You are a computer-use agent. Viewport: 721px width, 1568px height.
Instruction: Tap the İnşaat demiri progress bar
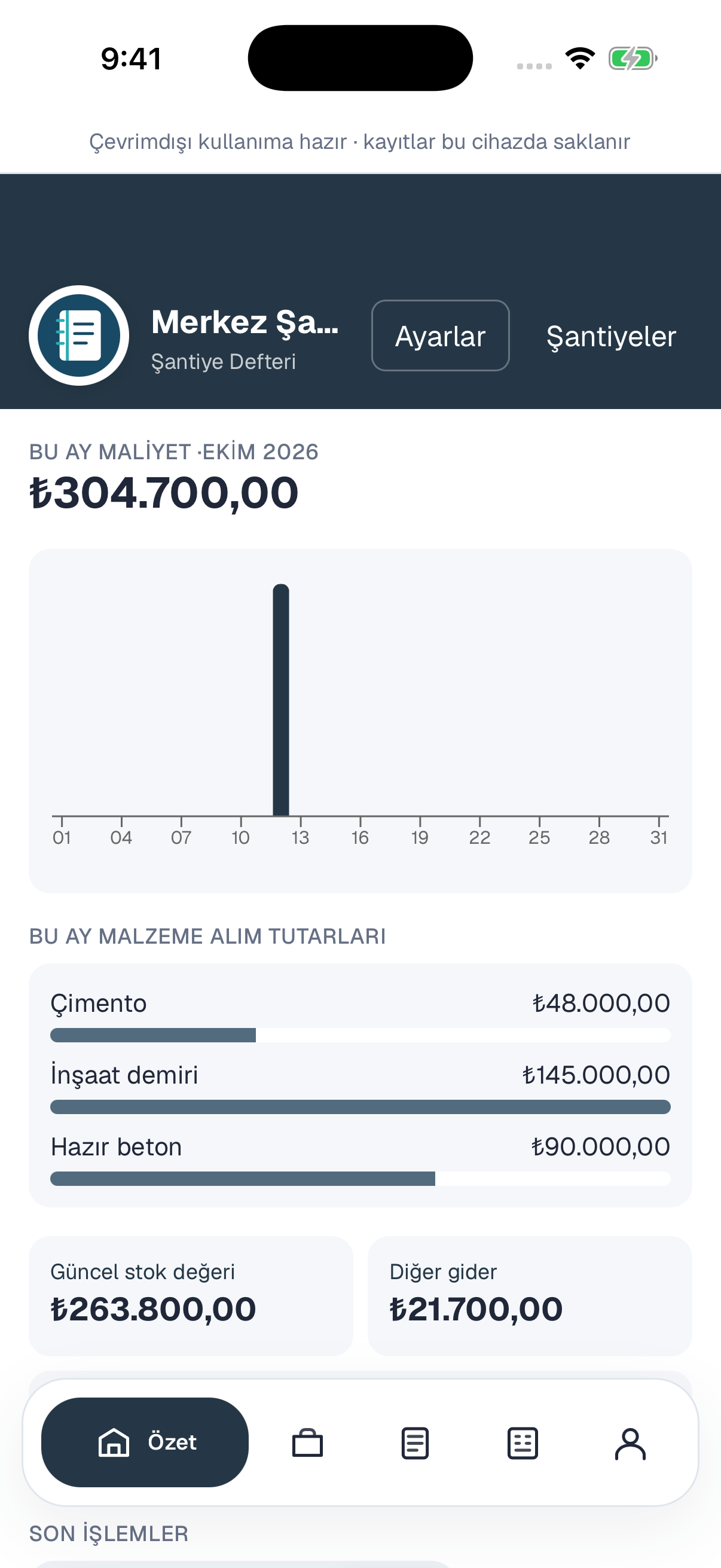tap(360, 1106)
